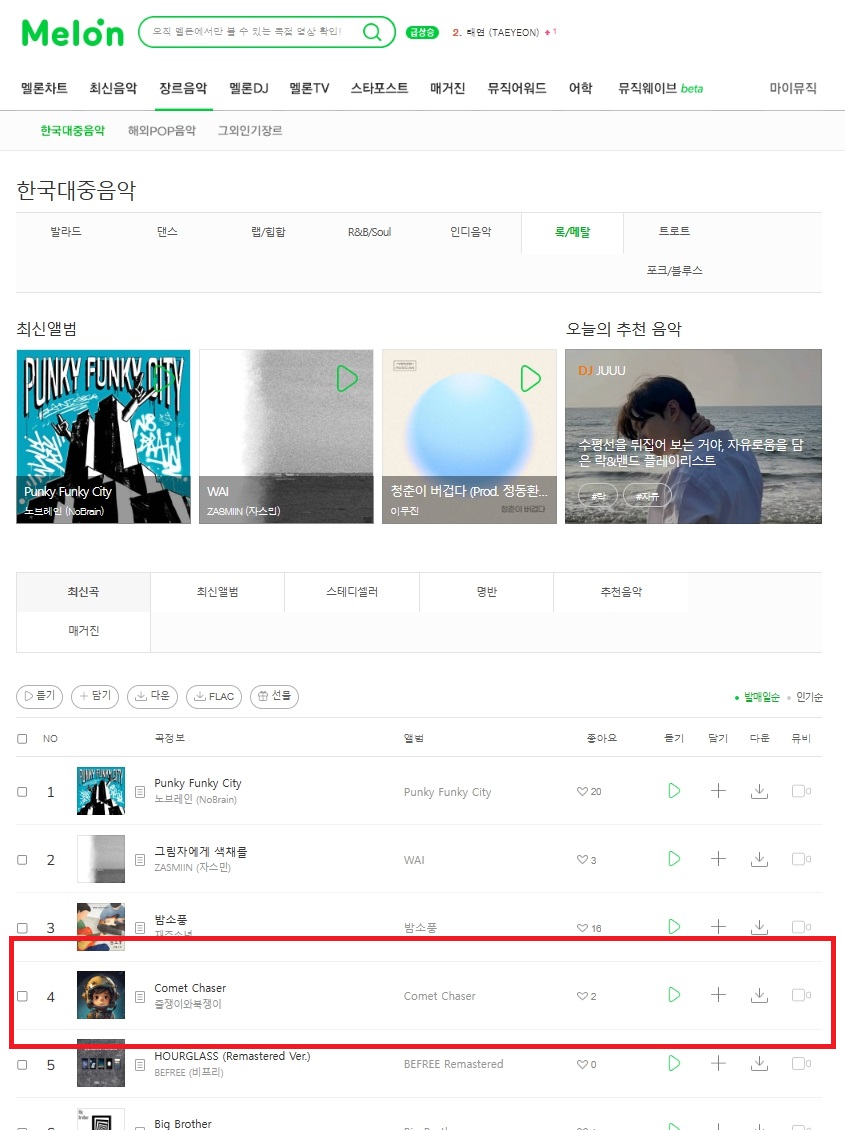Switch to the 스테디셀러 tab

click(x=352, y=592)
